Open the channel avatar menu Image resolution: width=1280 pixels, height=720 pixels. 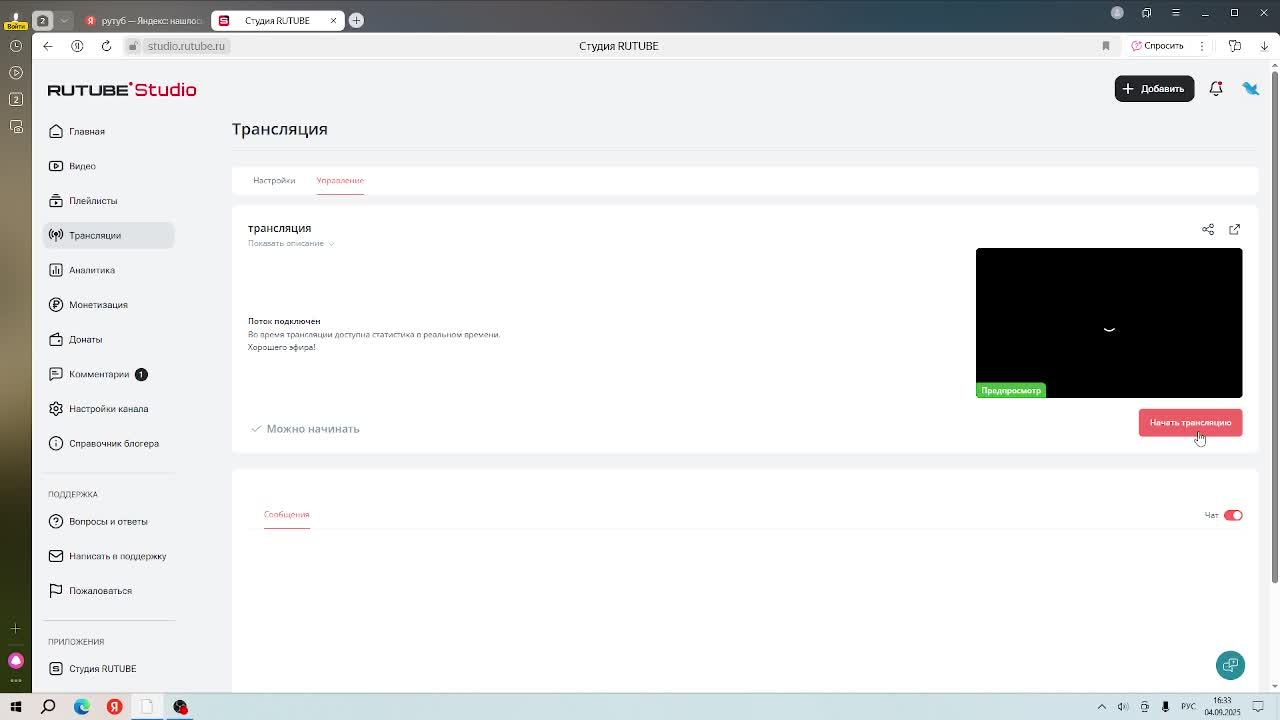point(1250,89)
